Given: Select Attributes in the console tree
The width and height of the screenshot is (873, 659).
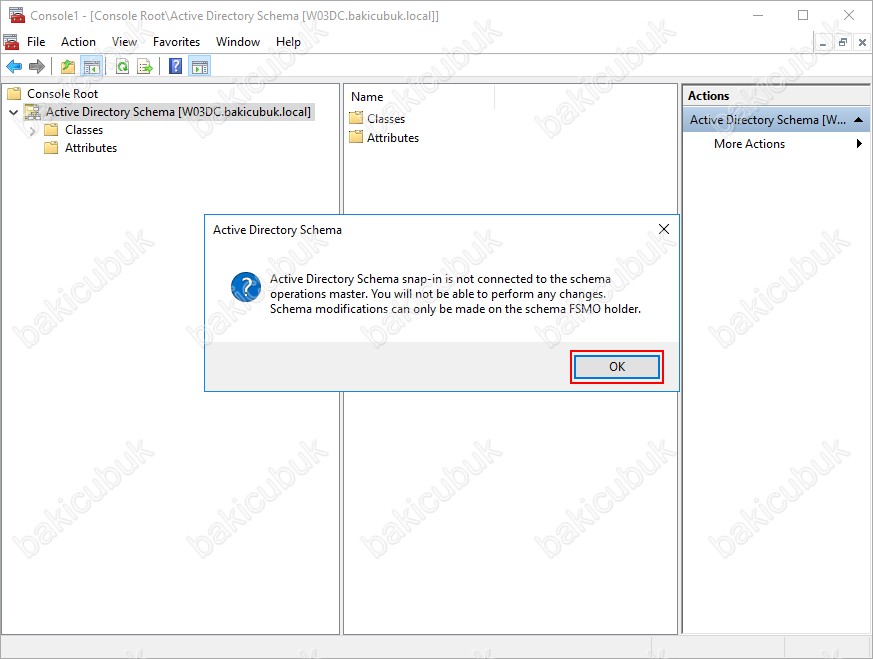Looking at the screenshot, I should click(91, 147).
